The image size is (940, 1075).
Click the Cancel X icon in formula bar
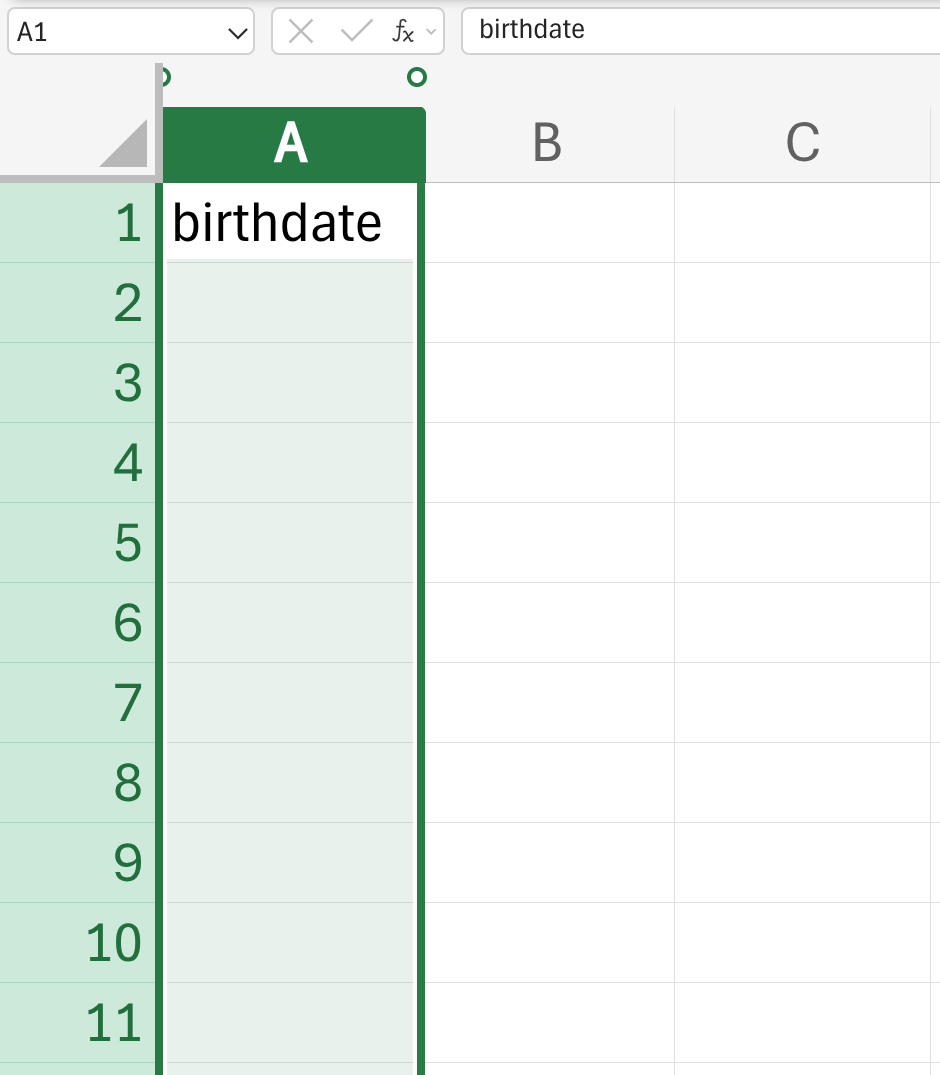(x=301, y=32)
